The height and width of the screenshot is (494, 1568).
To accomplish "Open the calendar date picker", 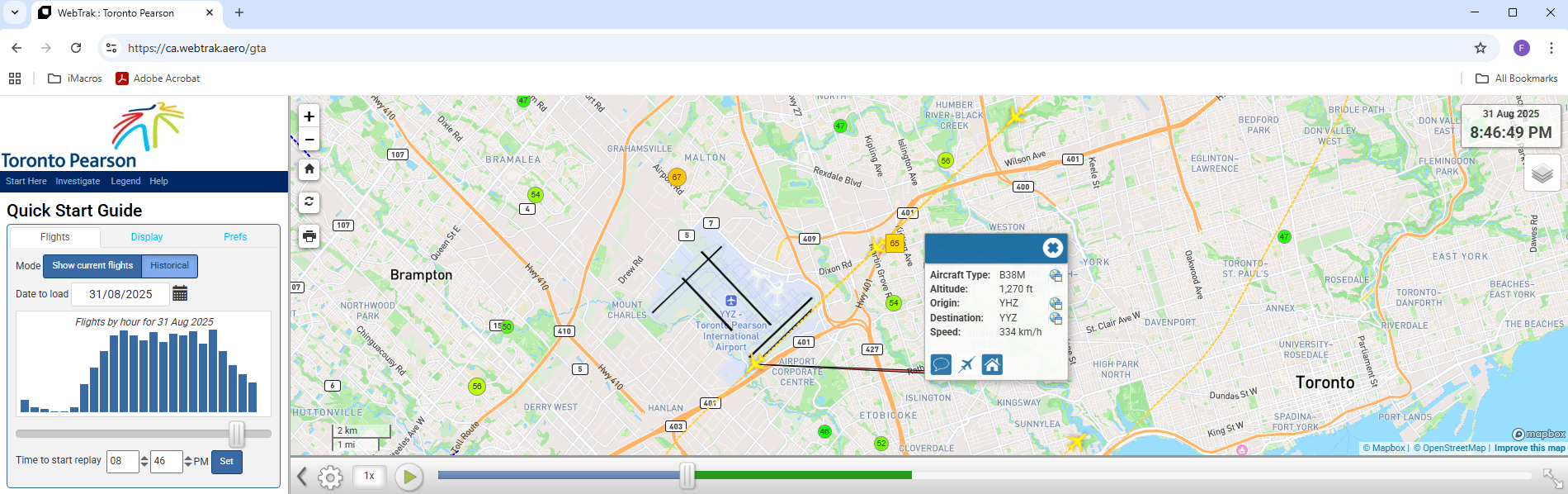I will (x=180, y=294).
